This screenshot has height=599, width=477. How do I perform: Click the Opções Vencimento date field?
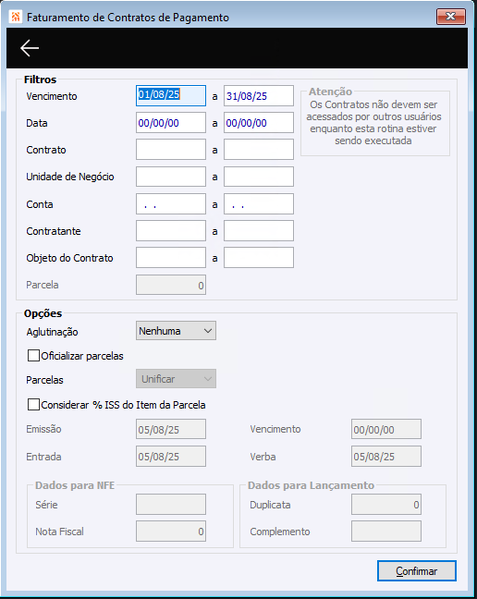(386, 429)
